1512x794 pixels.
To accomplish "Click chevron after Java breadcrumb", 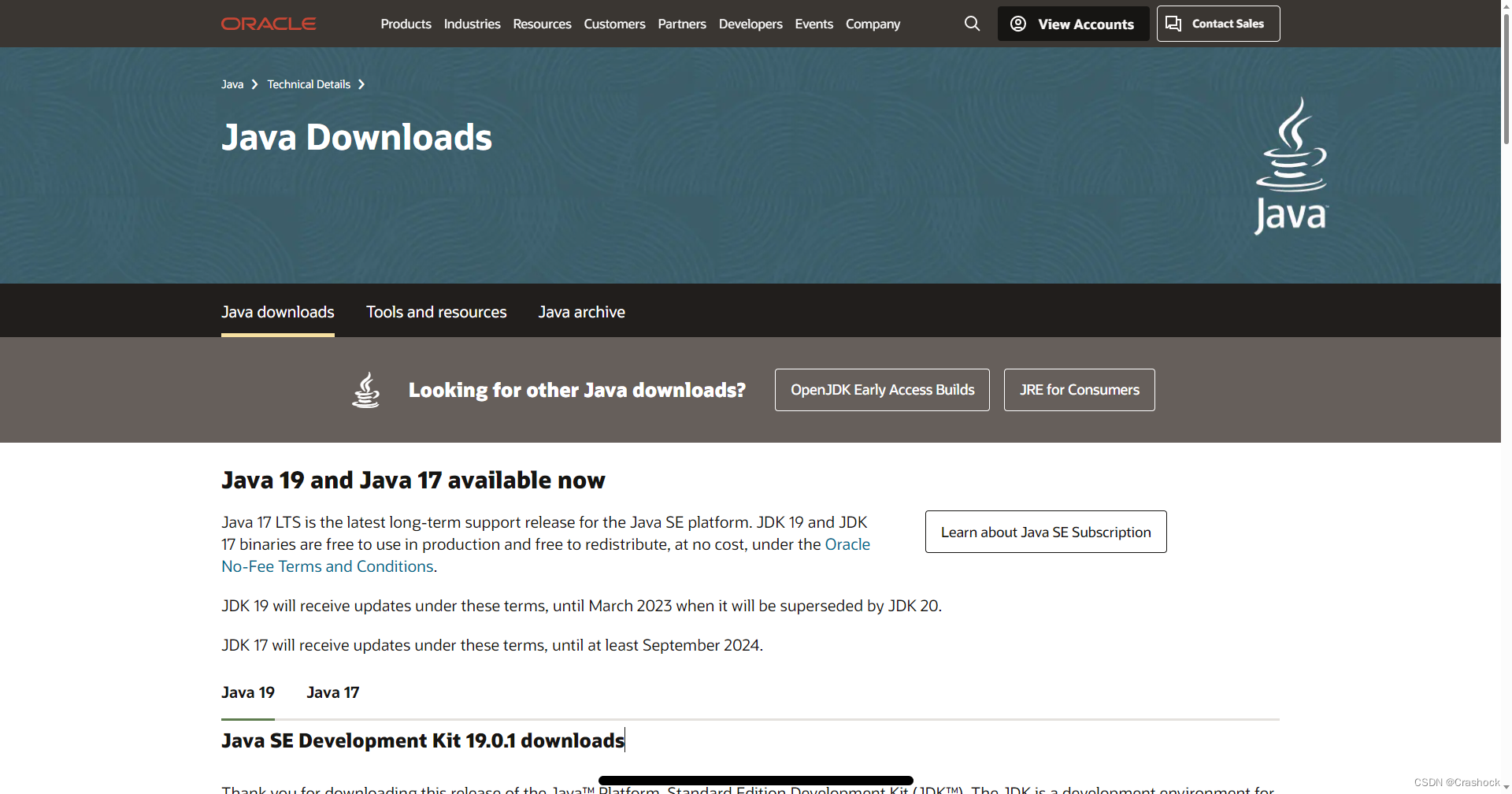I will point(254,84).
